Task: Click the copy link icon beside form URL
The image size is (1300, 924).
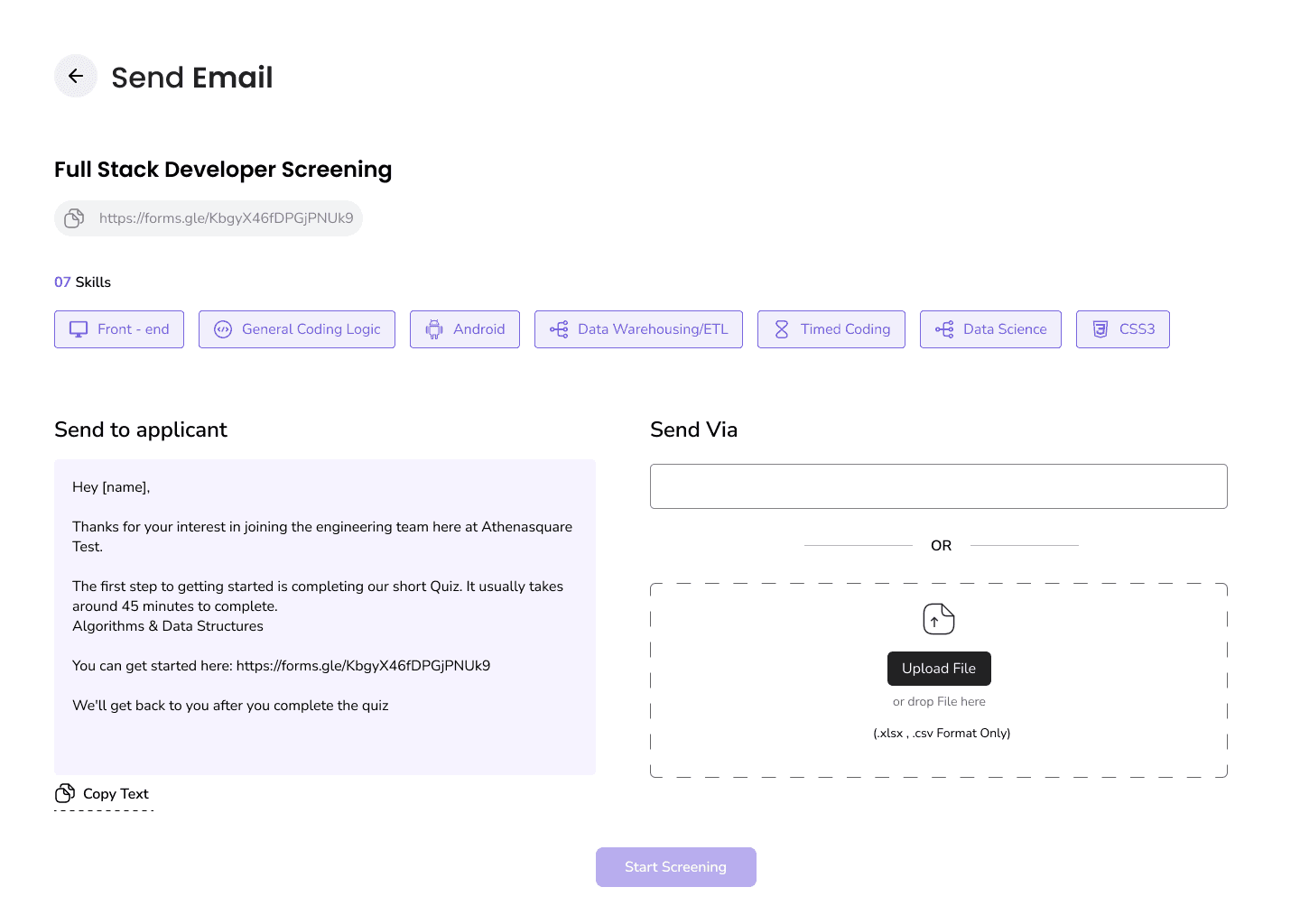Action: click(75, 218)
